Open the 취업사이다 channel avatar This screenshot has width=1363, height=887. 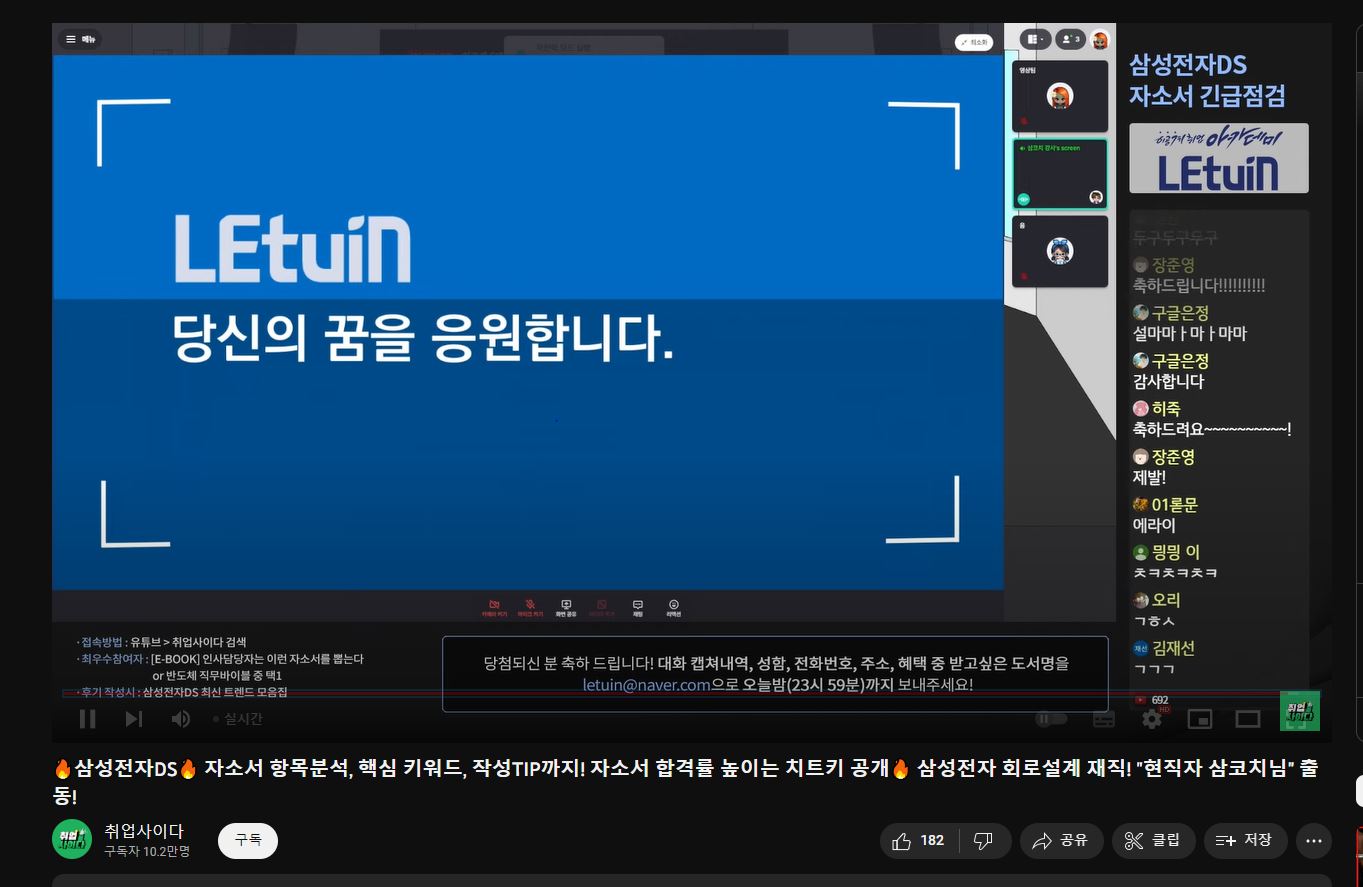pyautogui.click(x=72, y=839)
